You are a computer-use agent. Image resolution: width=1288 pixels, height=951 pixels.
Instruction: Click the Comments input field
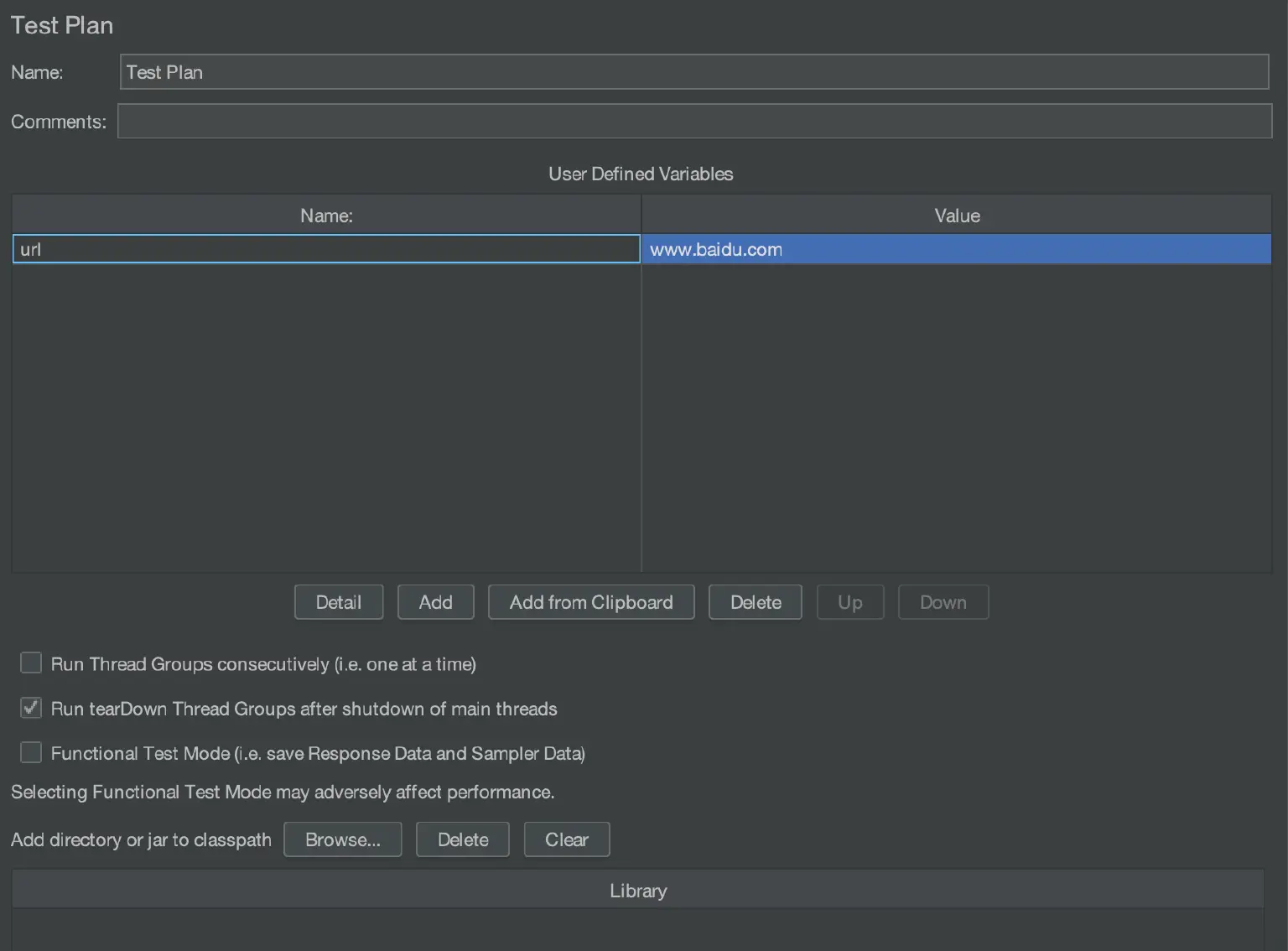pyautogui.click(x=694, y=121)
